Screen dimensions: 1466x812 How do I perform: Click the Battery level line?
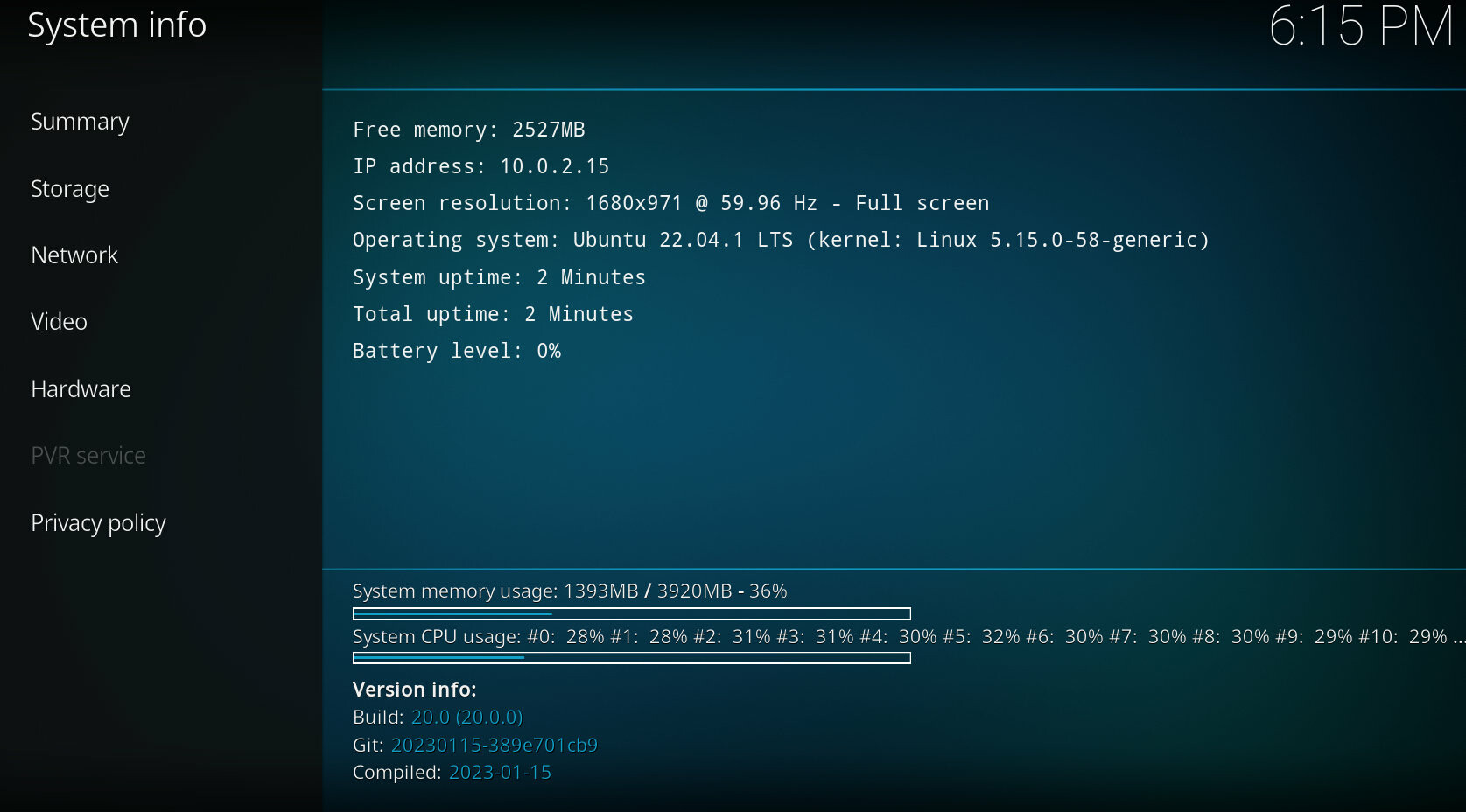click(456, 352)
